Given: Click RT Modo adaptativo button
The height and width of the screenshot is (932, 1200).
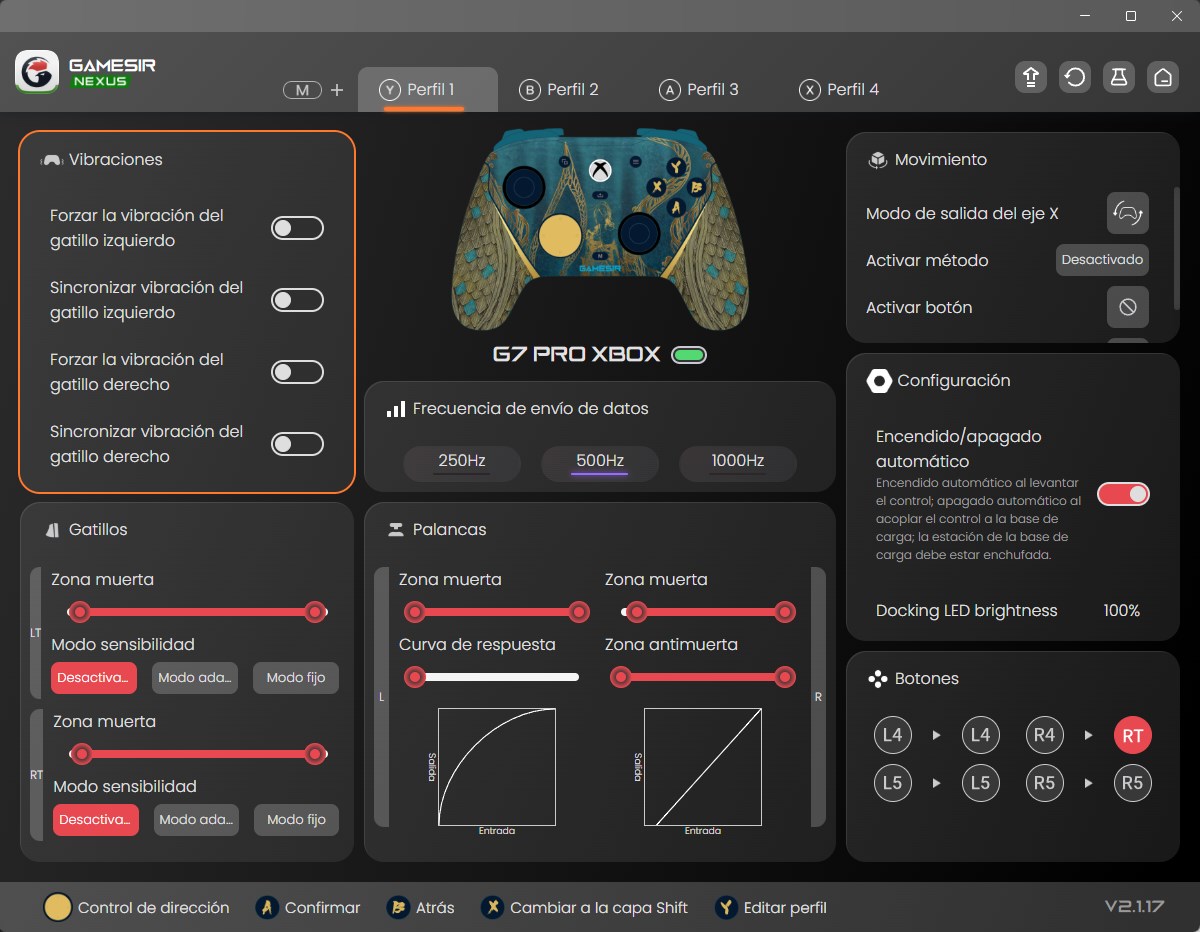Looking at the screenshot, I should pyautogui.click(x=197, y=820).
